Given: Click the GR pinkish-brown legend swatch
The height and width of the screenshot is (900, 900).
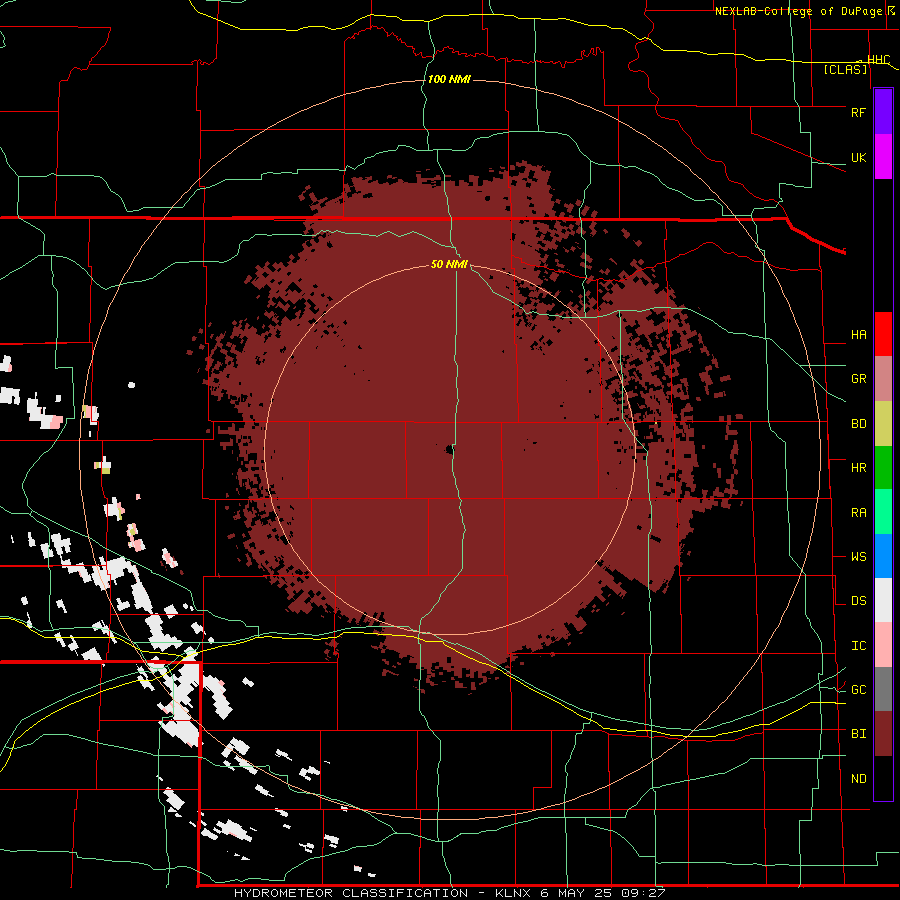Looking at the screenshot, I should pos(883,379).
